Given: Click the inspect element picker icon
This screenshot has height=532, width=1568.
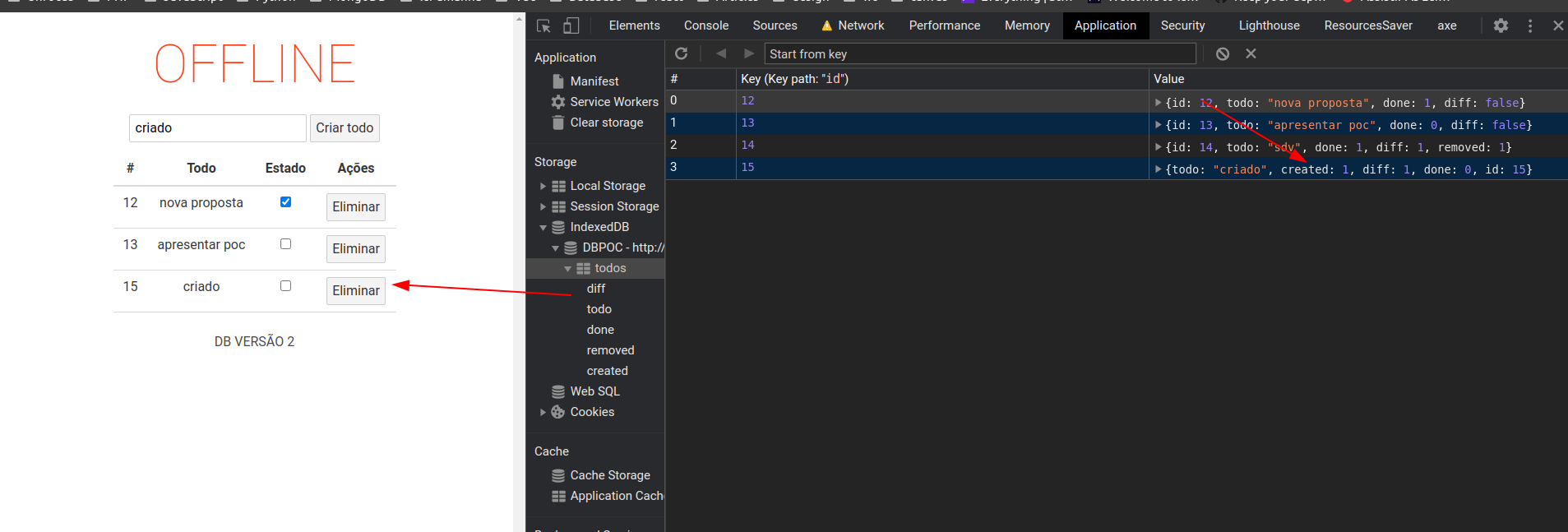Looking at the screenshot, I should point(543,25).
